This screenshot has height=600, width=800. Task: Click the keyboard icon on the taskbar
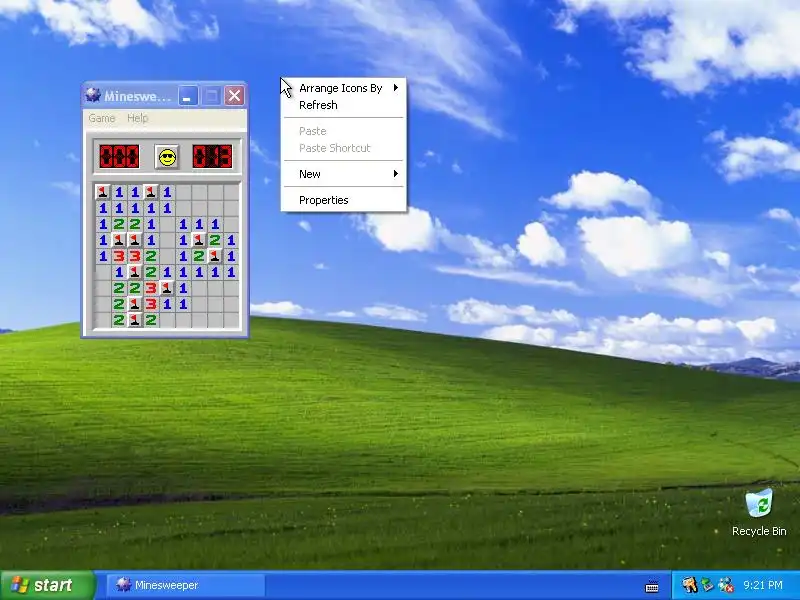click(652, 586)
